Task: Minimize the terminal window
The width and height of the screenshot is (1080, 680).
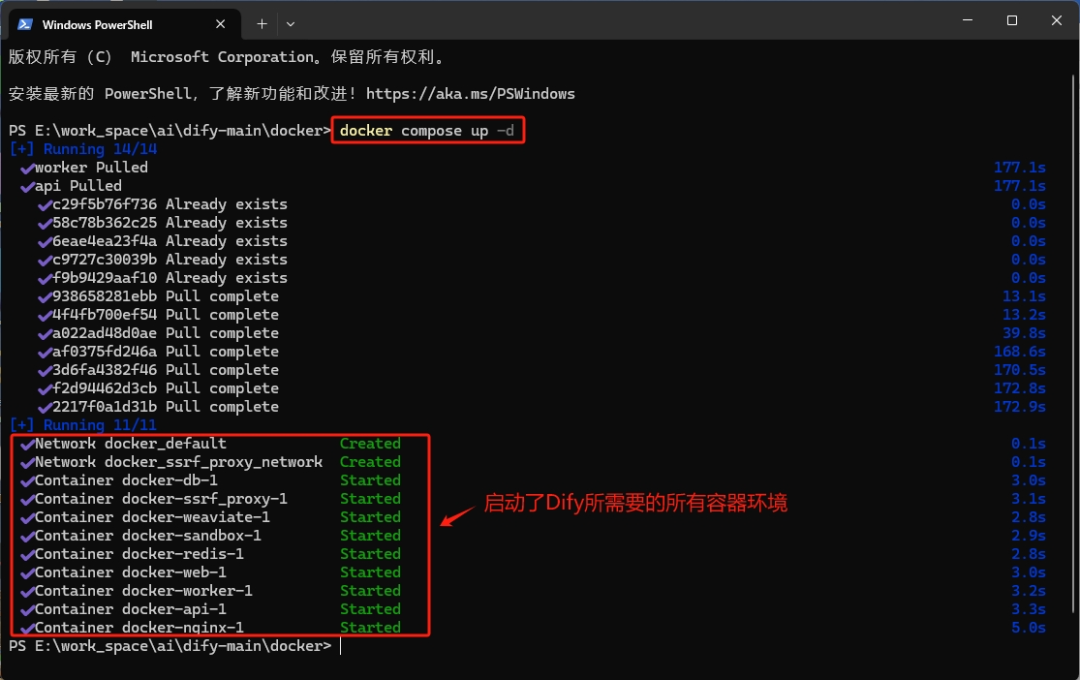Action: point(968,20)
